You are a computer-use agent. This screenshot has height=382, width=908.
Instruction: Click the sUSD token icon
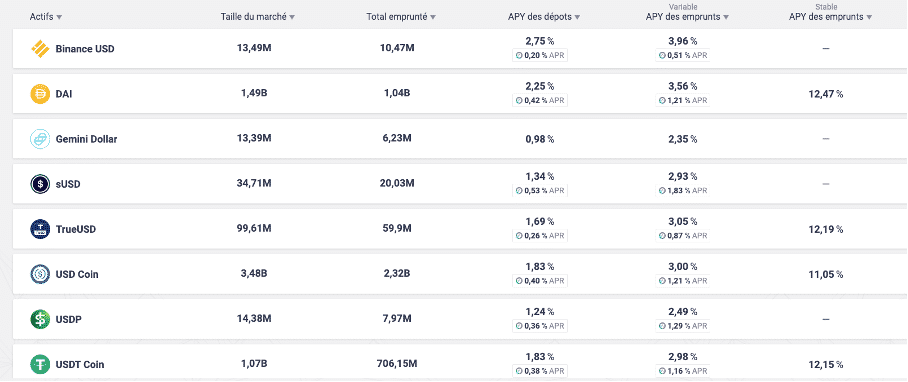point(40,184)
